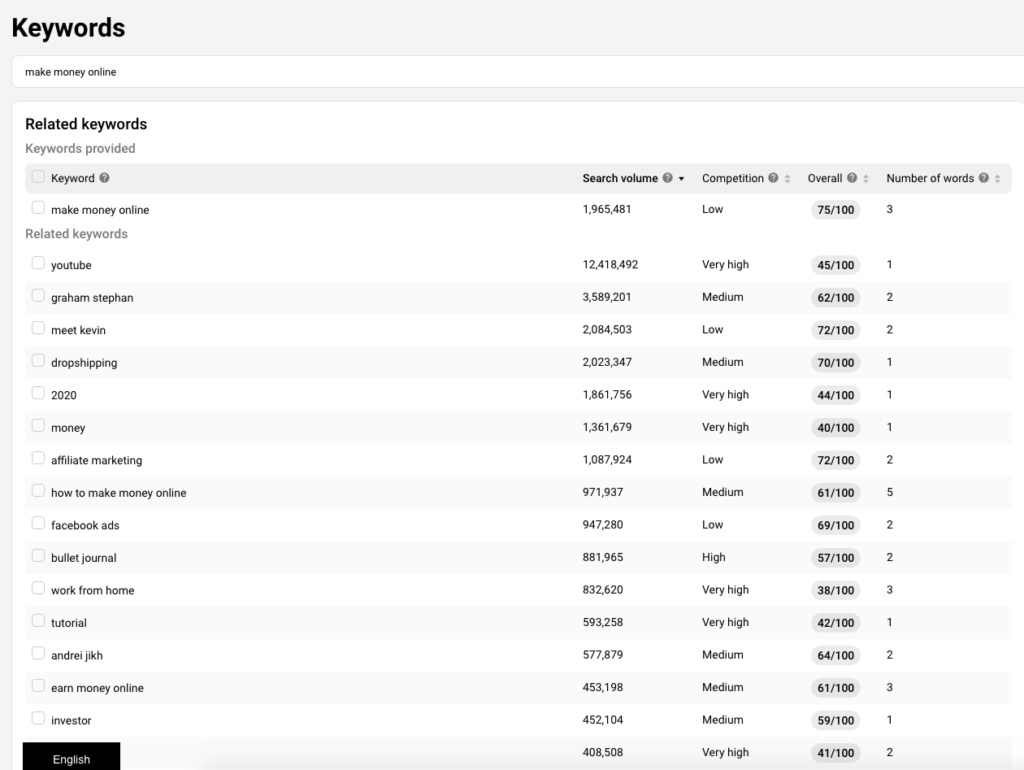
Task: Click the 38/100 score for work from home
Action: [x=835, y=590]
